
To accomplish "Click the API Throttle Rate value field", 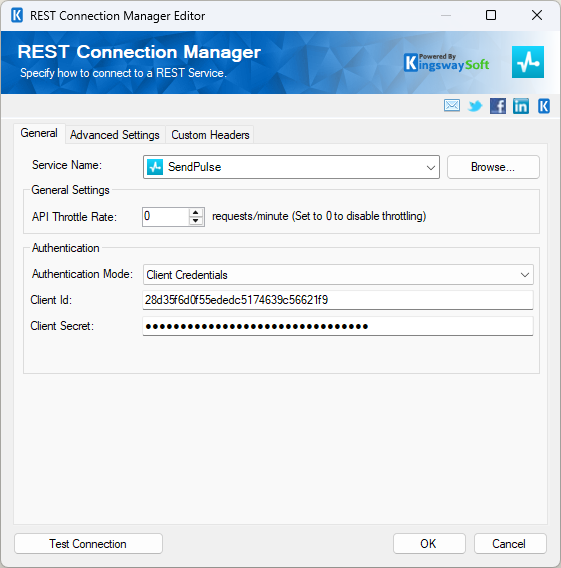I will pyautogui.click(x=166, y=217).
